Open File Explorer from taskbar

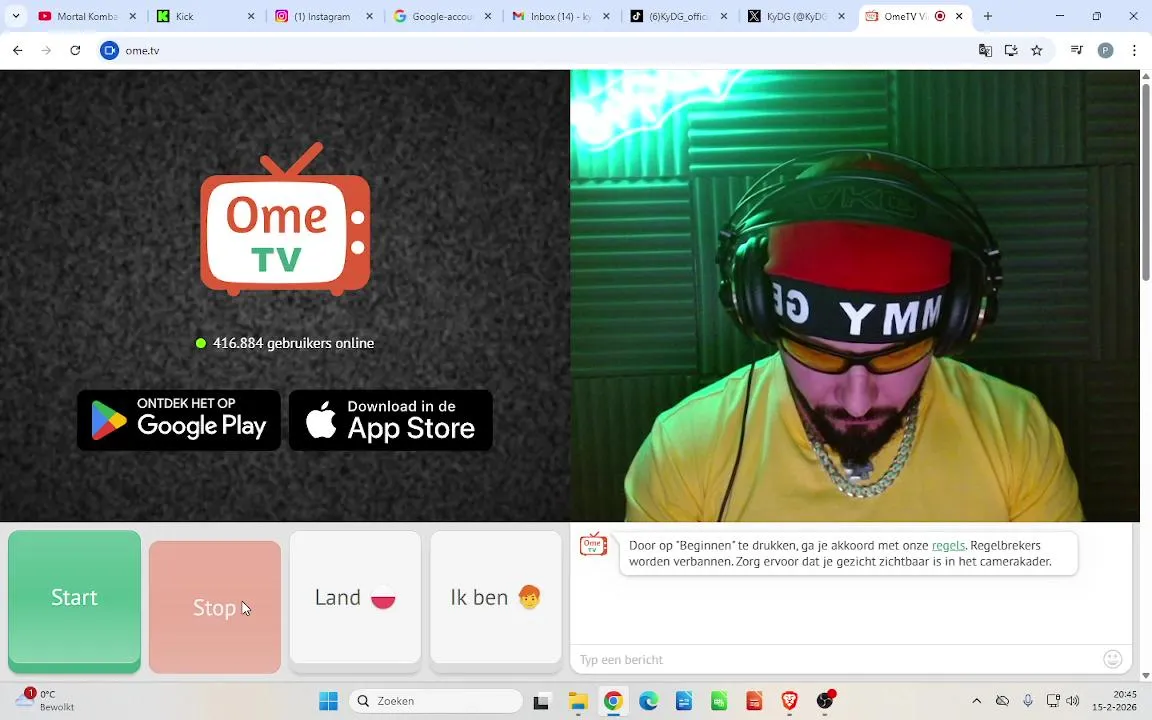coord(578,701)
